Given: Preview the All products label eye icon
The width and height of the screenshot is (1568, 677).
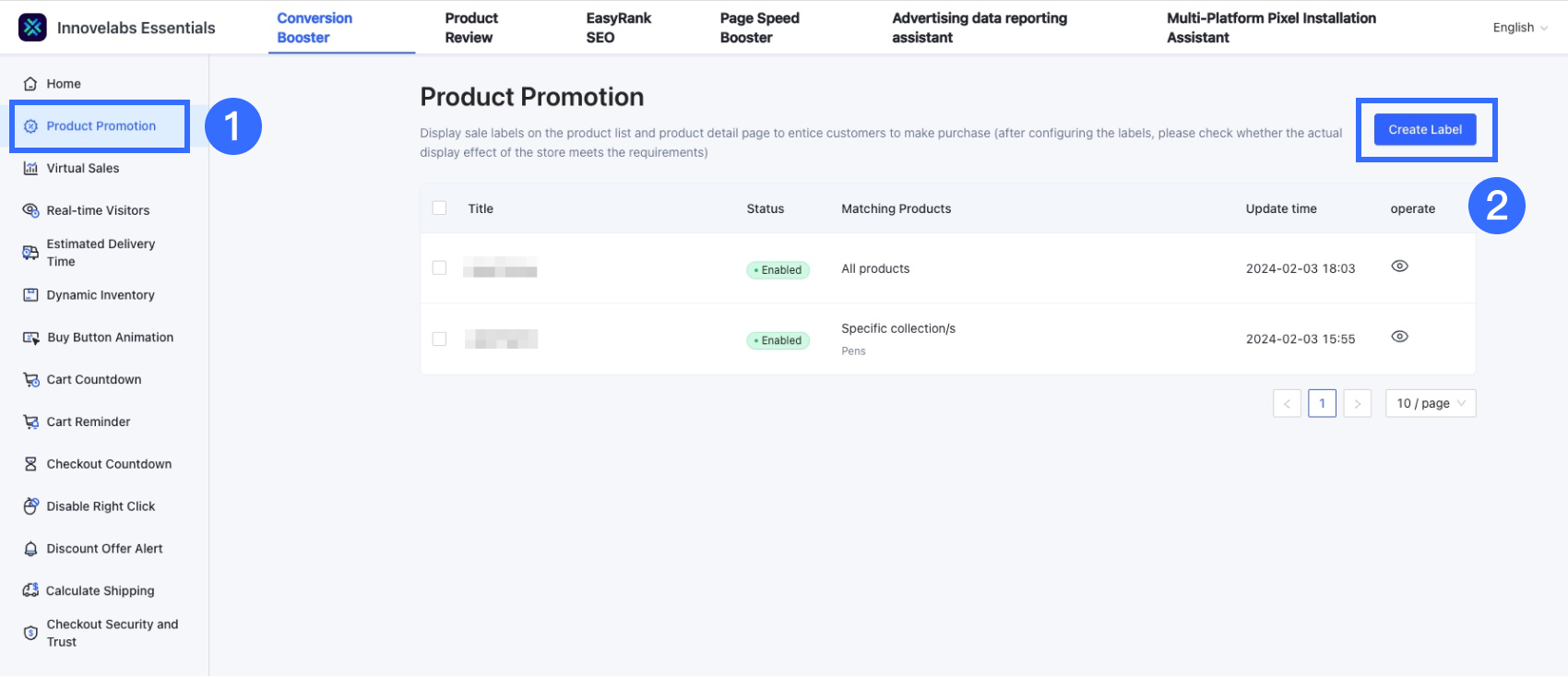Looking at the screenshot, I should click(1399, 267).
